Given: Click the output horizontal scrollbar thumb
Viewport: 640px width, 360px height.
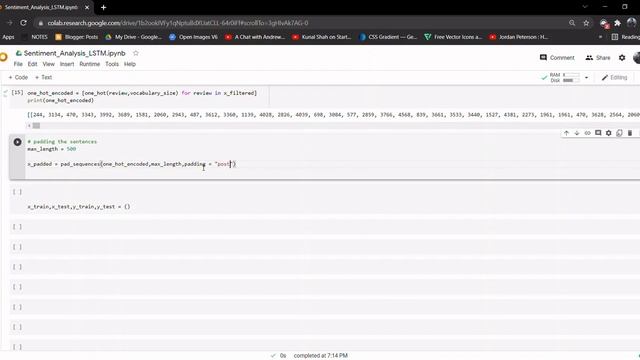Looking at the screenshot, I should pos(36,126).
